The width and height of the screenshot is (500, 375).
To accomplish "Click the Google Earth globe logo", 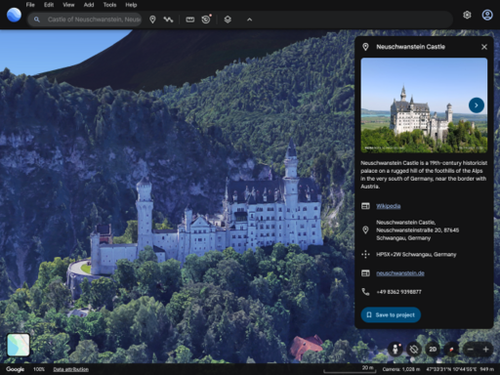I will [14, 15].
